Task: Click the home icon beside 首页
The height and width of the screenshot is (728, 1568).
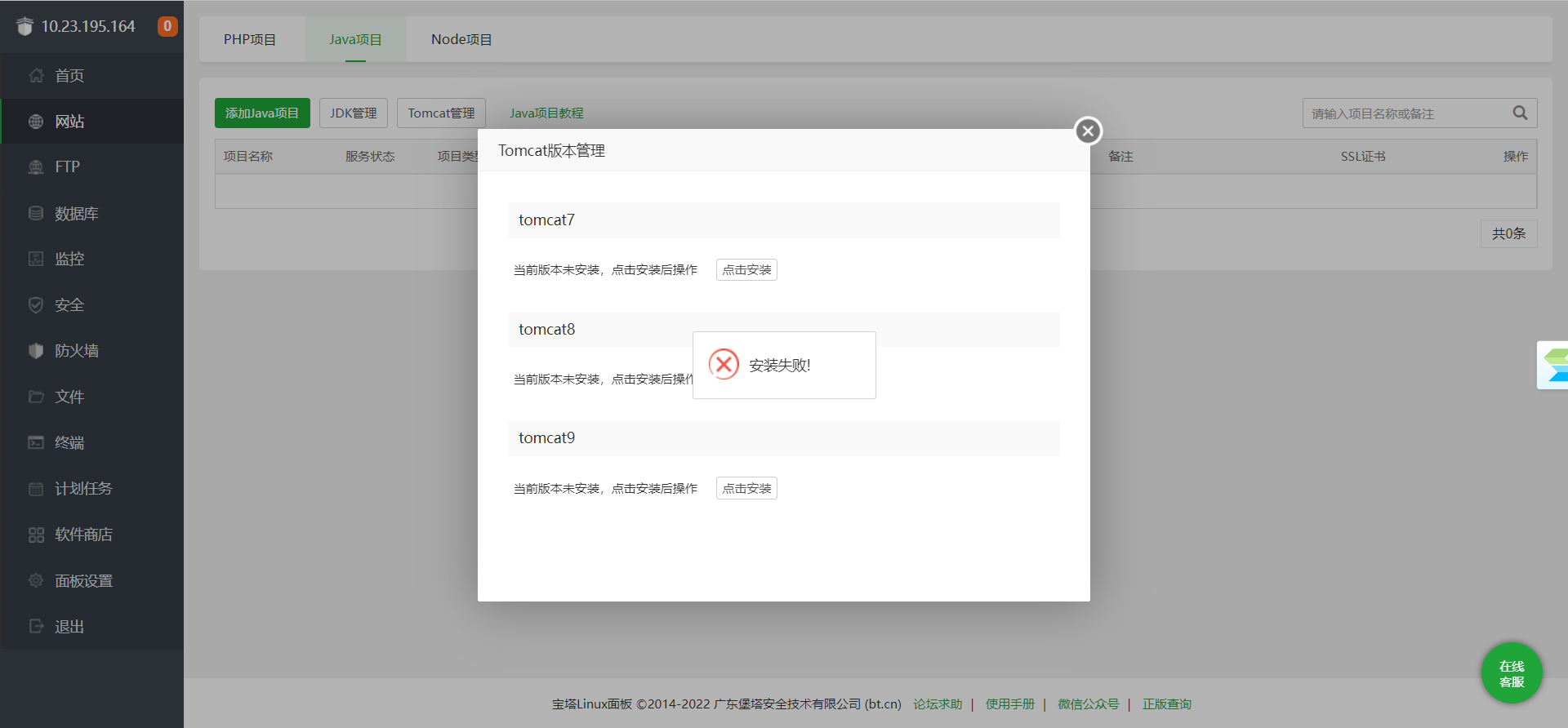Action: coord(36,76)
